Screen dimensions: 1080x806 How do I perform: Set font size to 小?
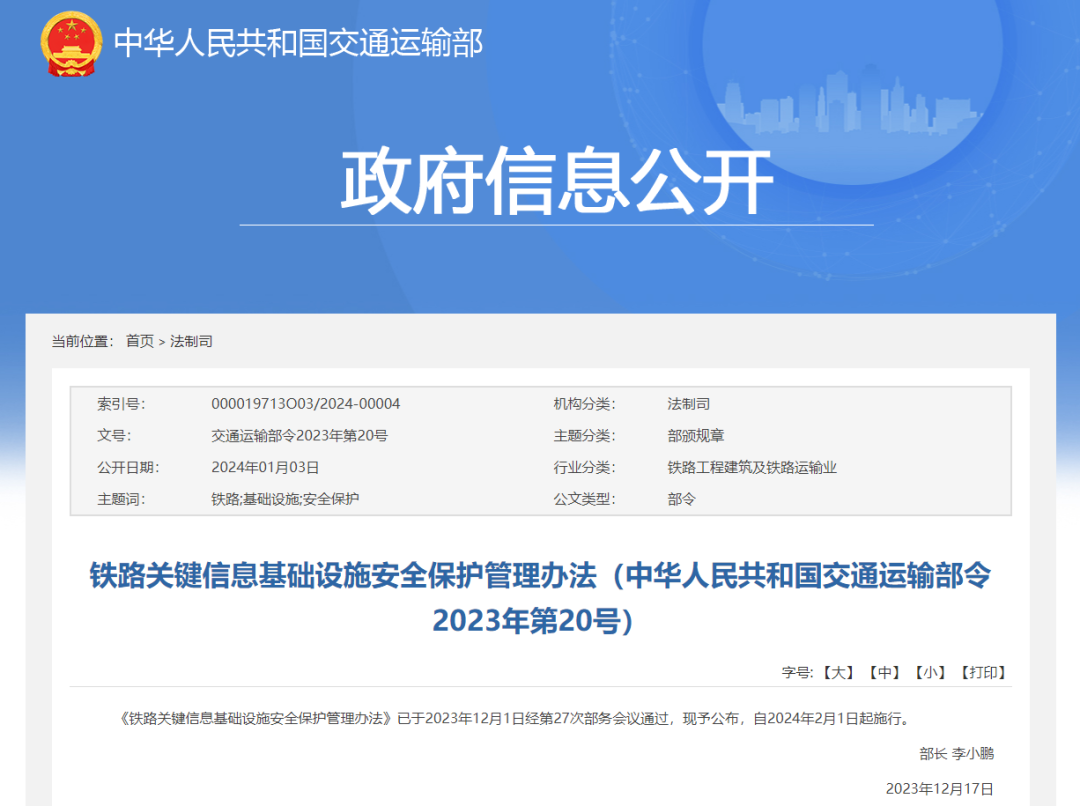(930, 672)
